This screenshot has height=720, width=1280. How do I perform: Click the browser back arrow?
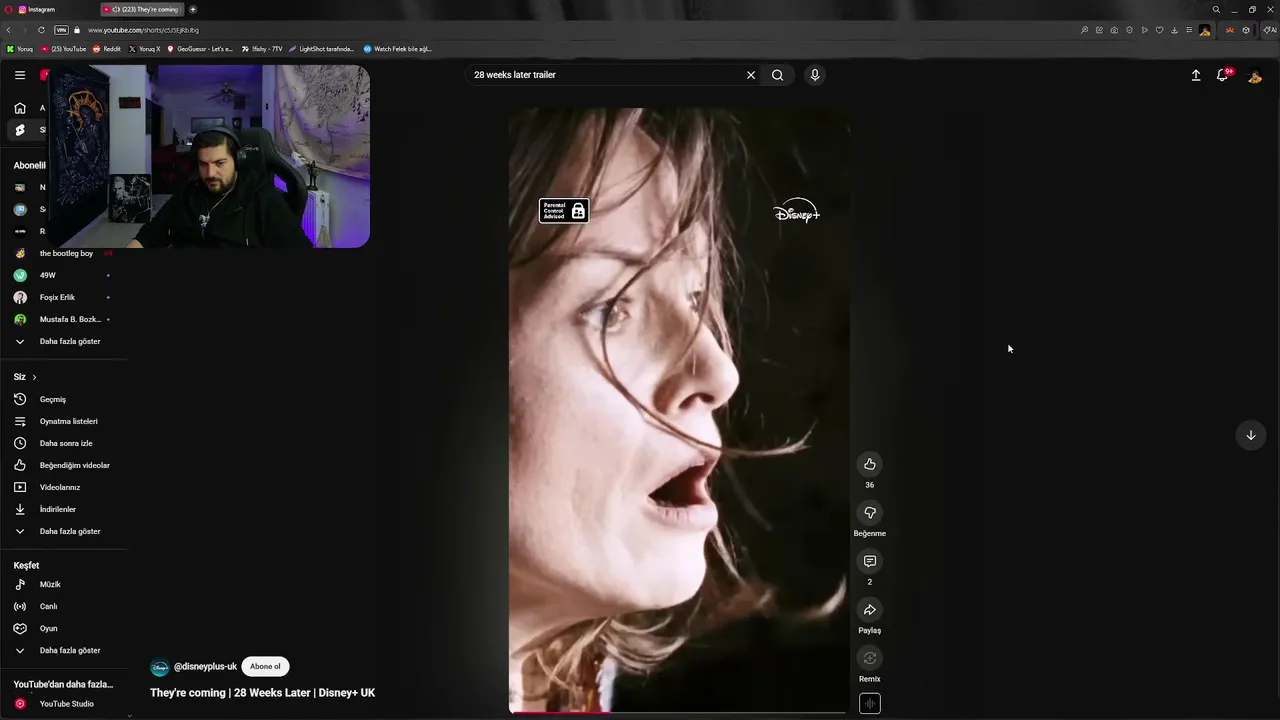coord(9,30)
